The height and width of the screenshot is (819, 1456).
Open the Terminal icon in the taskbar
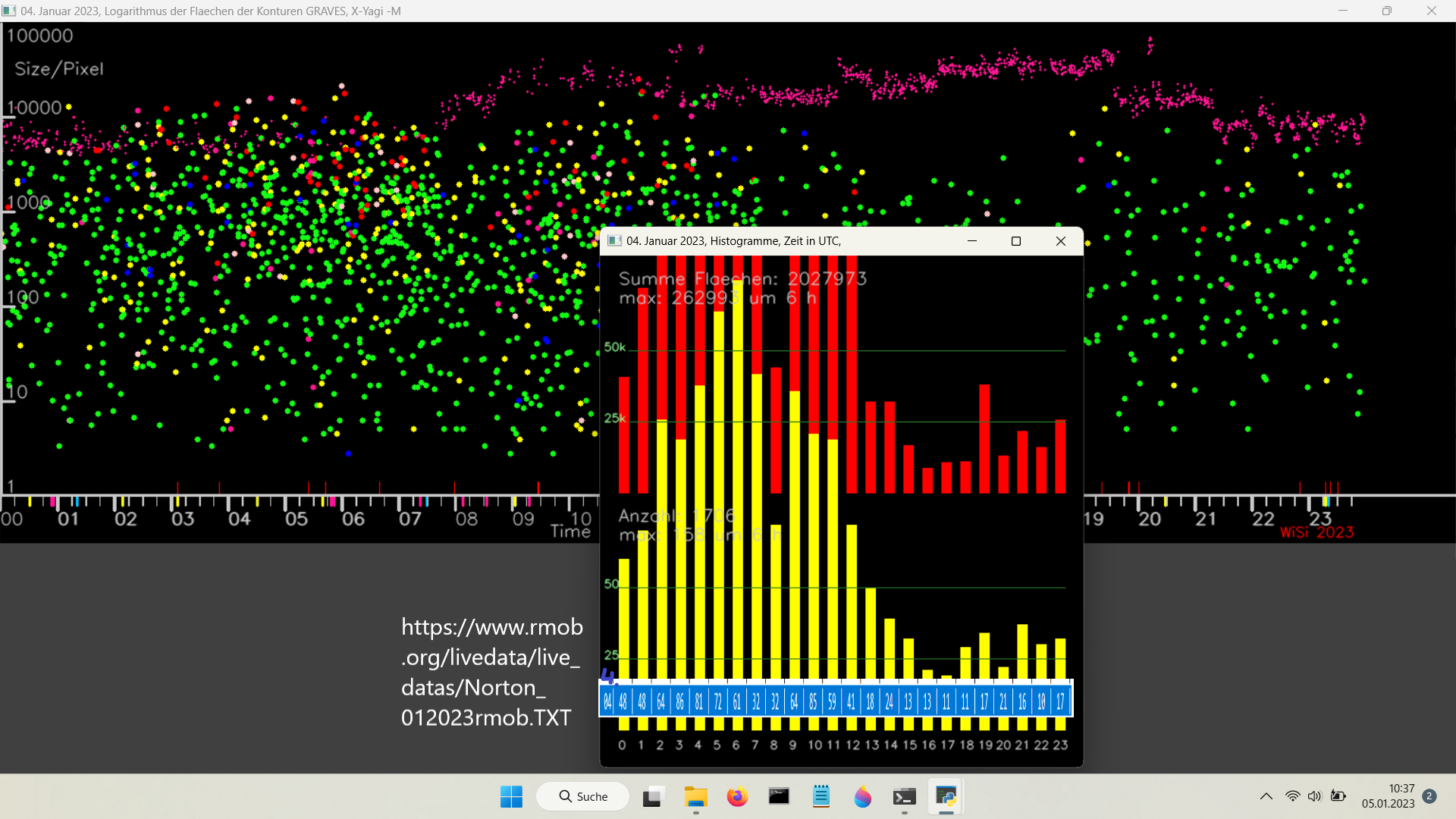tap(904, 796)
